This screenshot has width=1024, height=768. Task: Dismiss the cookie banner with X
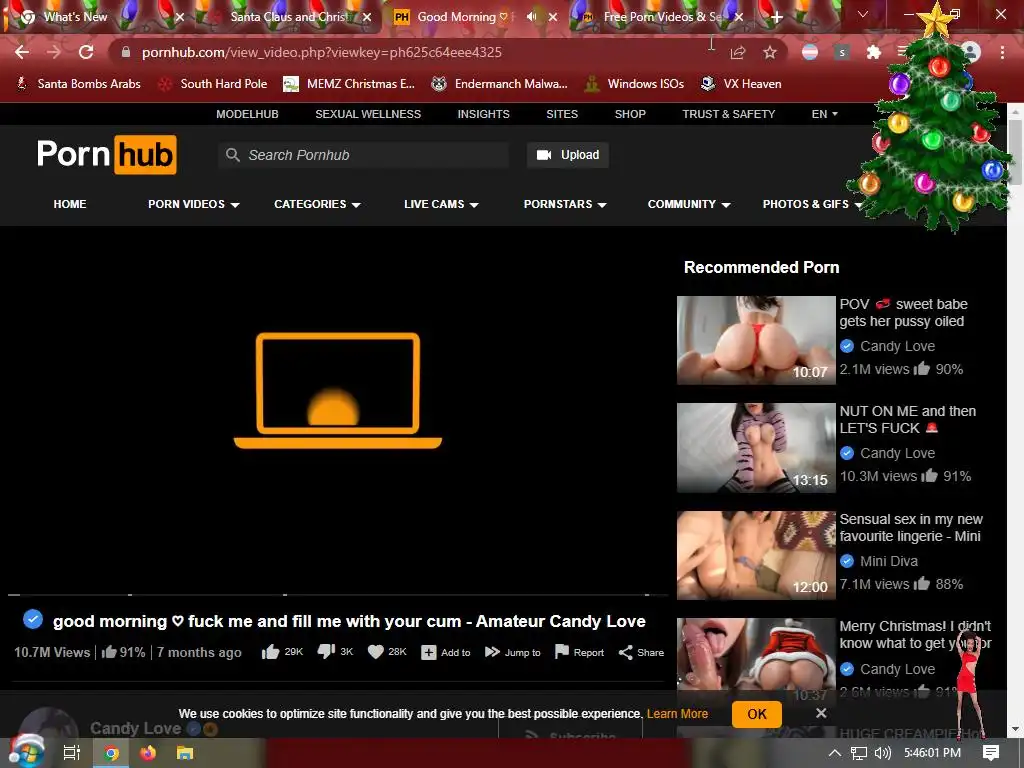(821, 713)
